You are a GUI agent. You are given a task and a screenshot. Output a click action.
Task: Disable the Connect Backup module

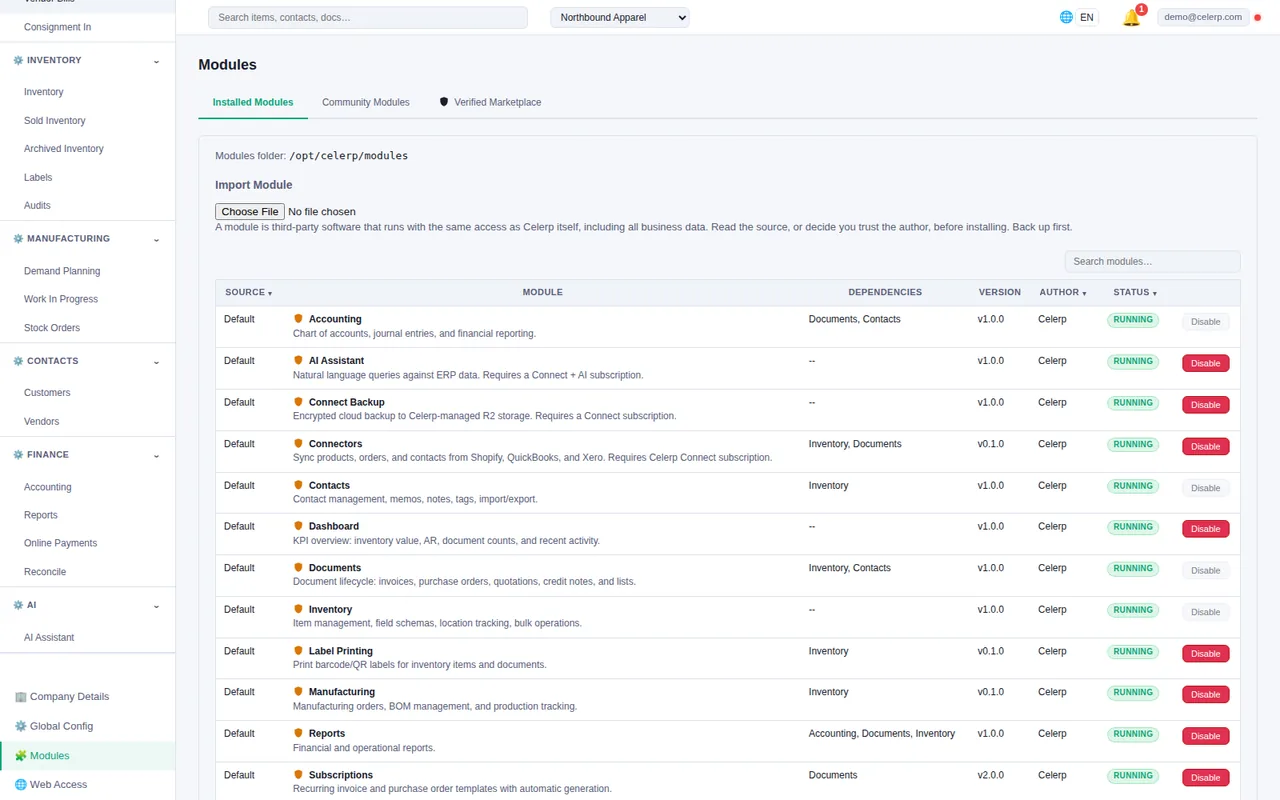click(x=1205, y=405)
